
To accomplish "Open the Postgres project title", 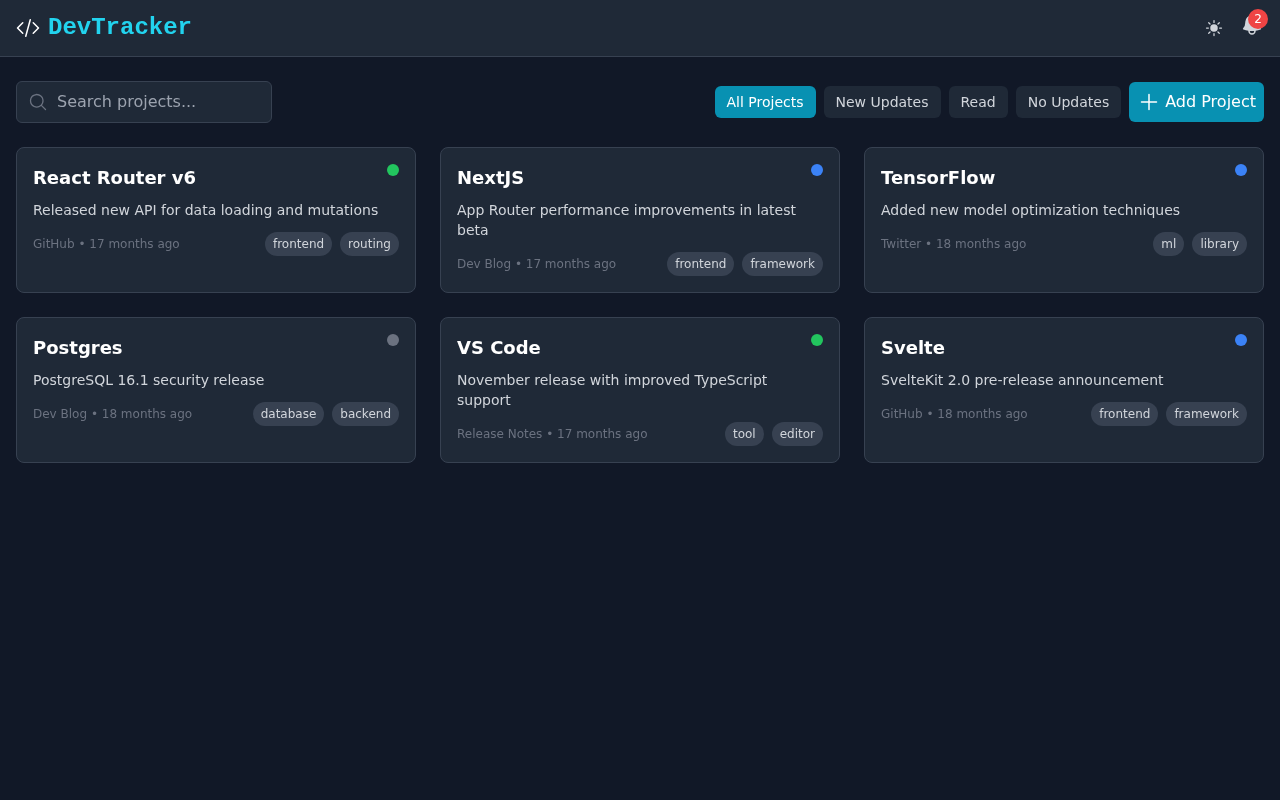I will pos(78,348).
